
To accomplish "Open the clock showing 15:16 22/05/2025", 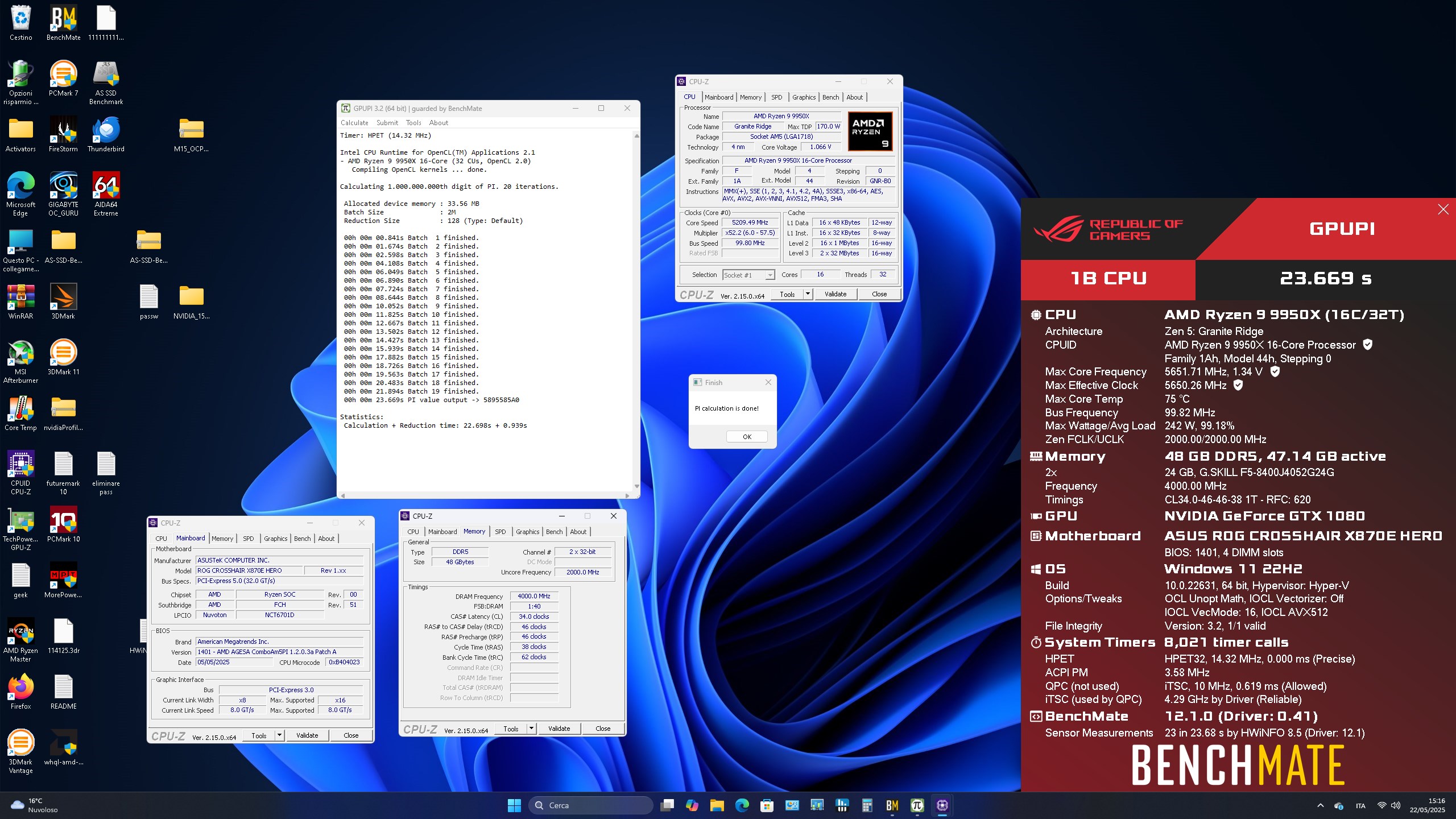I will coord(1428,805).
